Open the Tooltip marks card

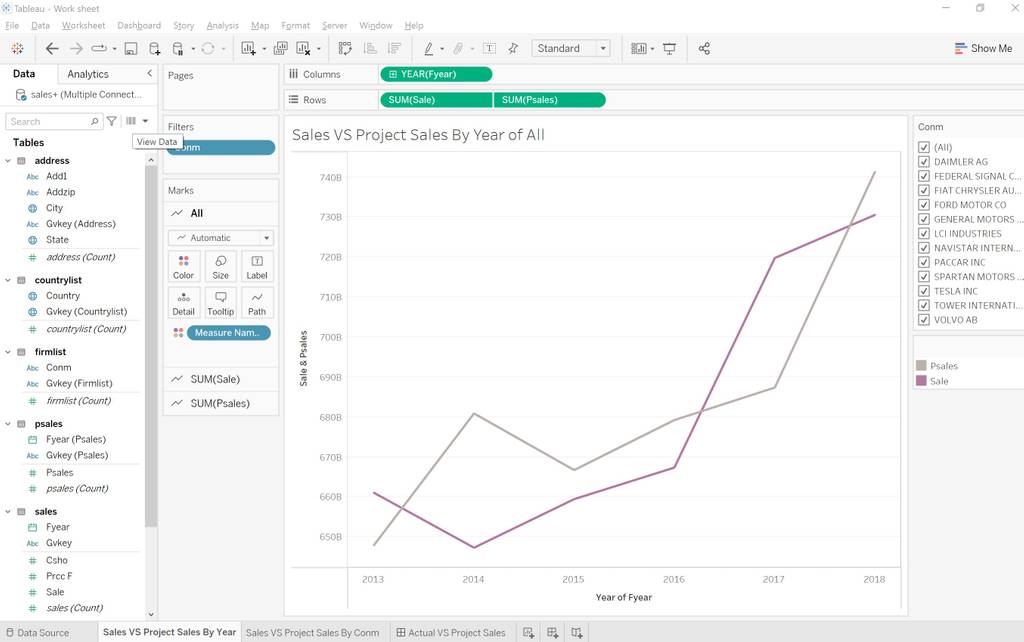221,303
